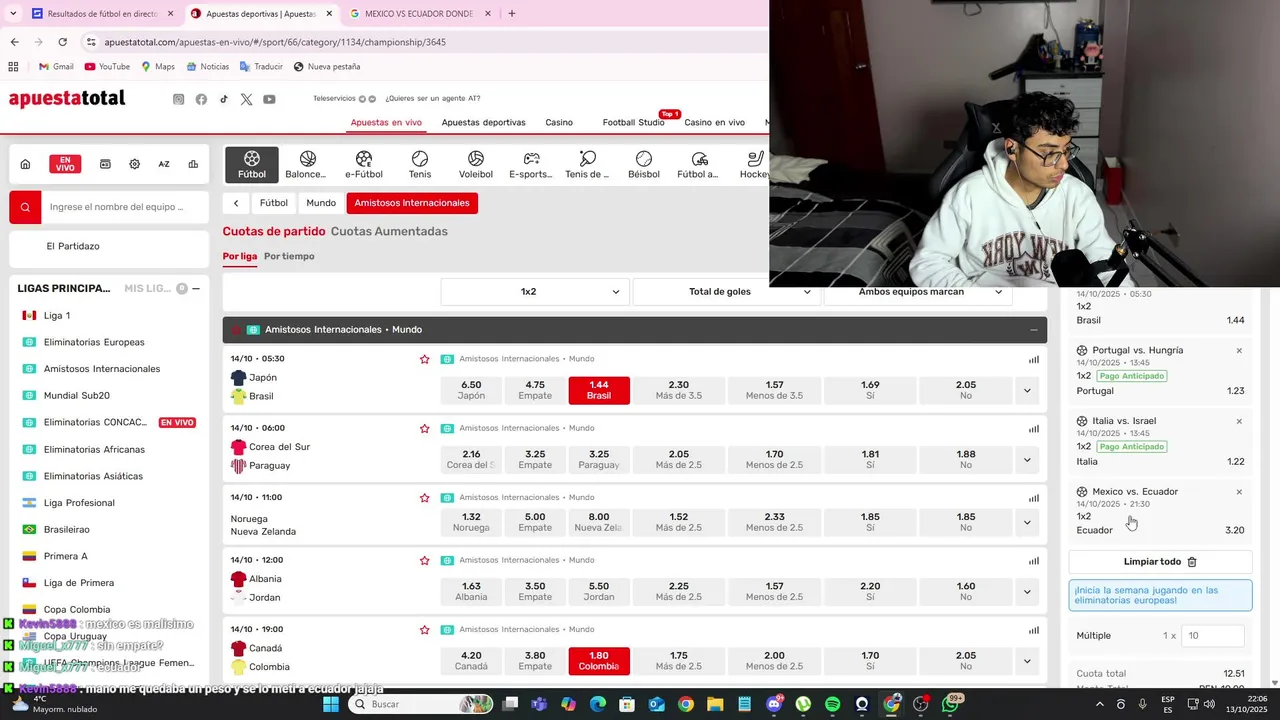Open El Partidazo link
Viewport: 1280px width, 720px height.
73,246
